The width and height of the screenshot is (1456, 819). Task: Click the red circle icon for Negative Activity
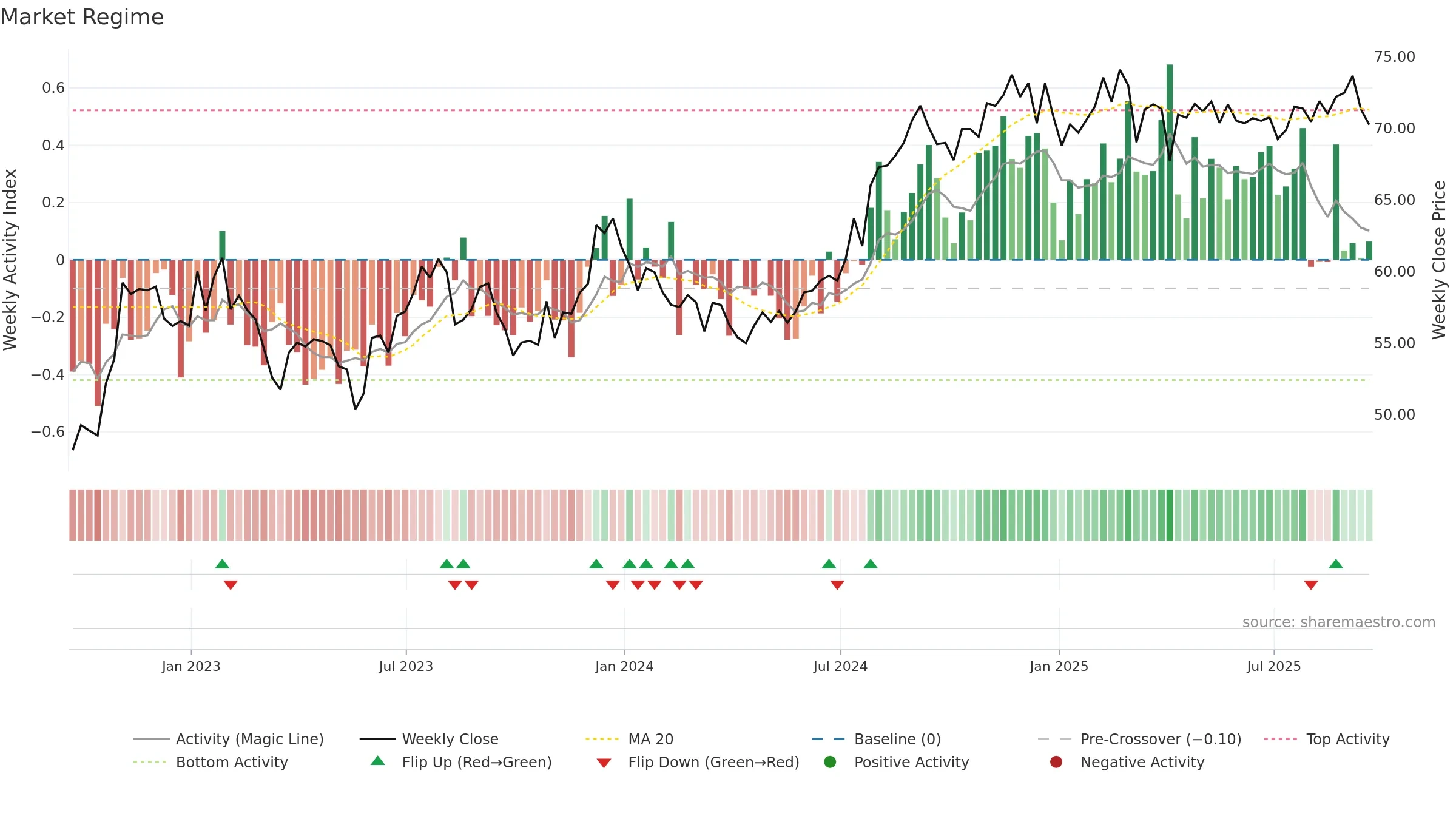tap(1056, 762)
